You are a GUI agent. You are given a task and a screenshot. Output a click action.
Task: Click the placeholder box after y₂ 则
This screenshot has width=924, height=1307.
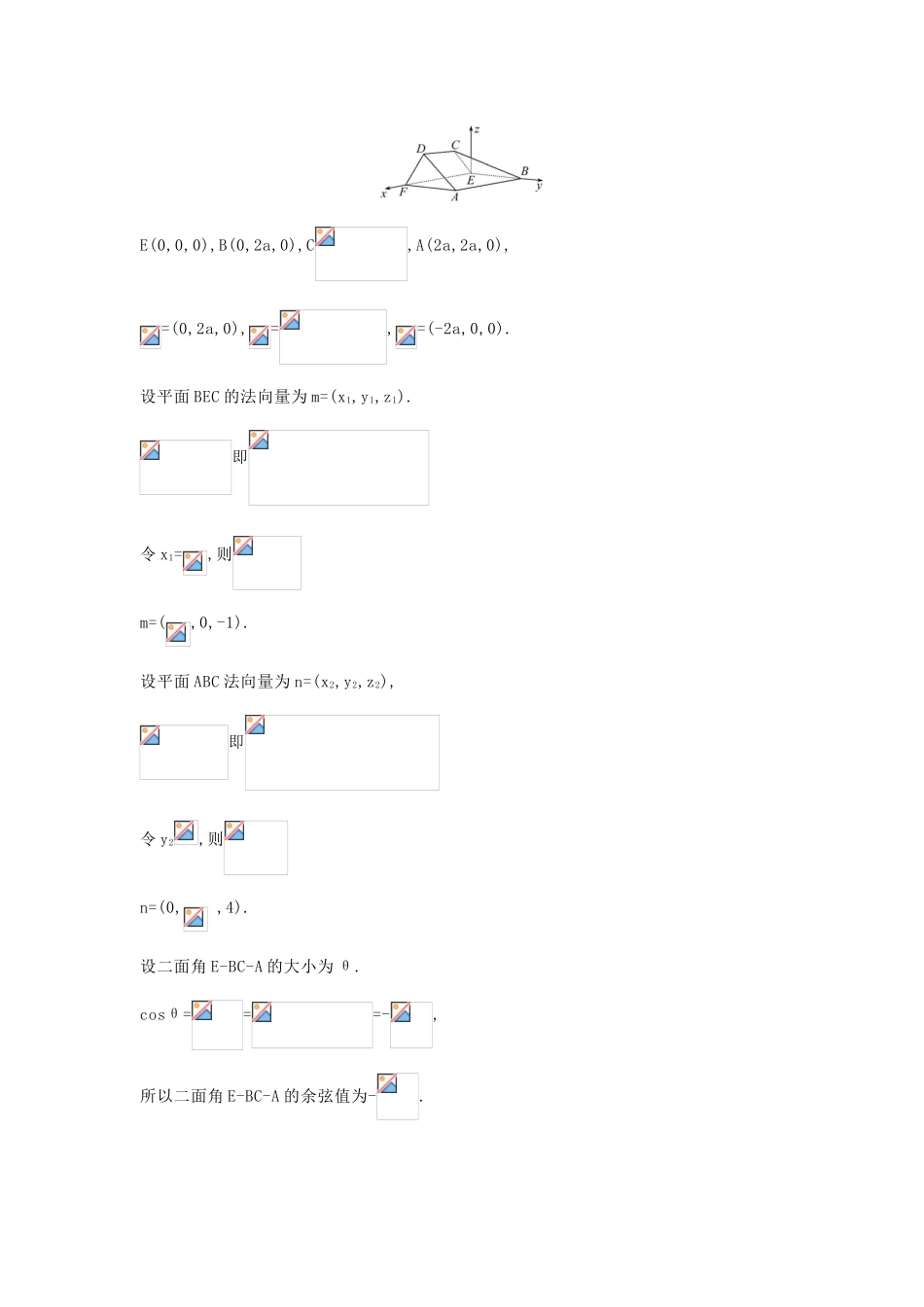[x=256, y=848]
